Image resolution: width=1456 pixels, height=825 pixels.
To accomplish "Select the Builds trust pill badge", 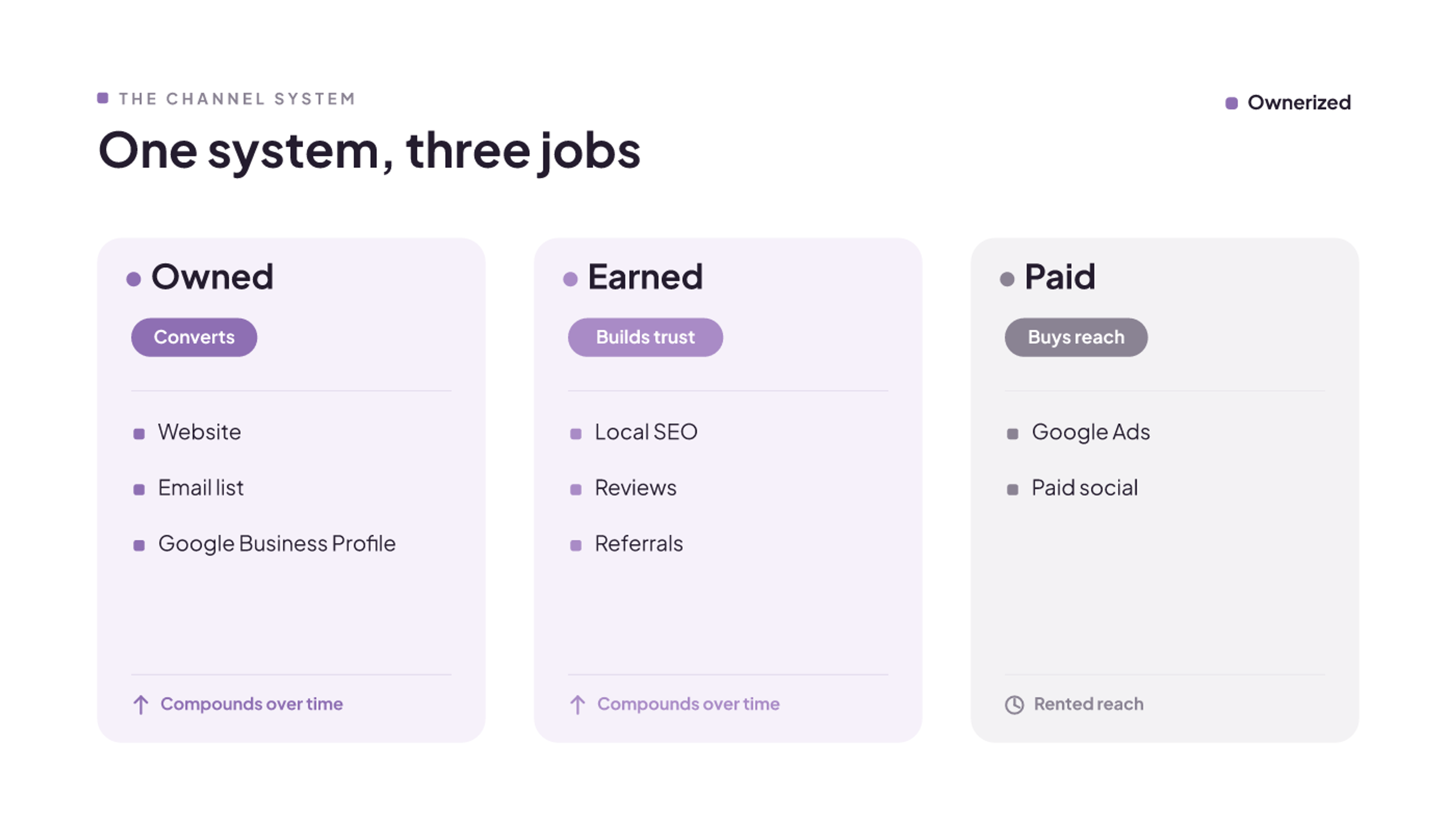I will tap(645, 337).
